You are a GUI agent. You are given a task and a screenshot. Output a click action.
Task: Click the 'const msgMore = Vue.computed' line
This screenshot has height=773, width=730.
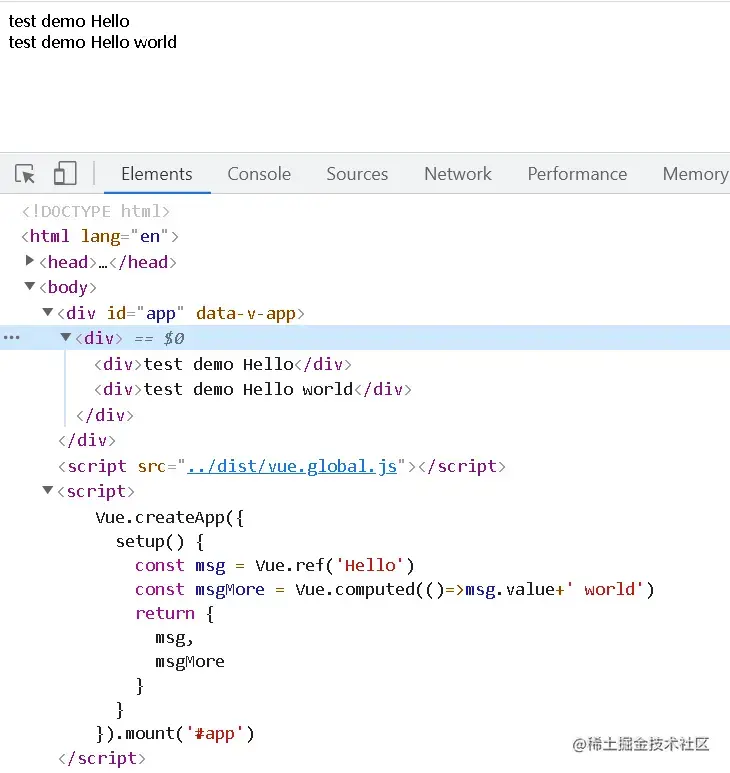pos(395,590)
